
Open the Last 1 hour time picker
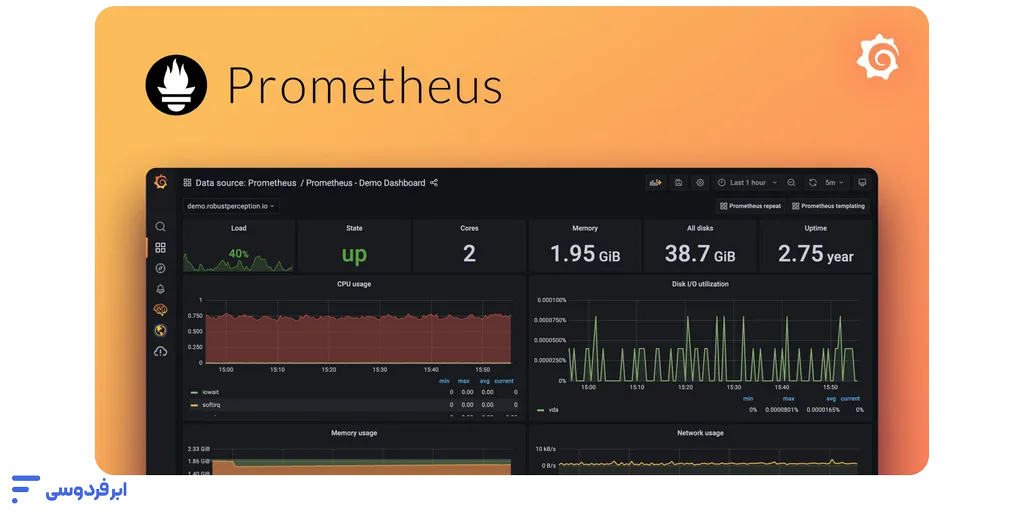(x=747, y=183)
